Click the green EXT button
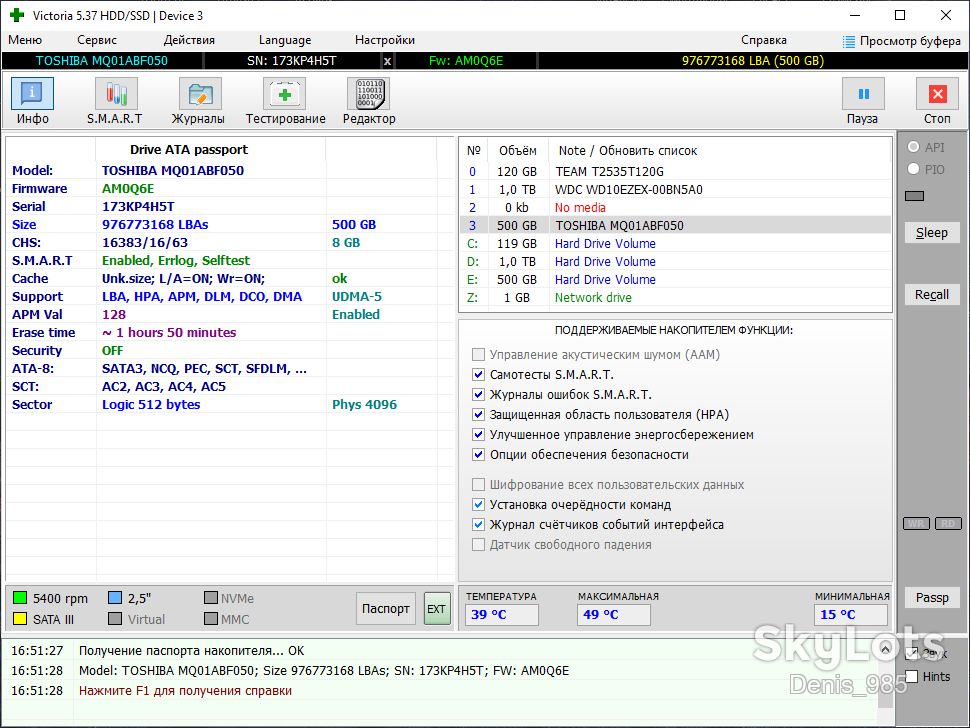970x728 pixels. click(437, 609)
